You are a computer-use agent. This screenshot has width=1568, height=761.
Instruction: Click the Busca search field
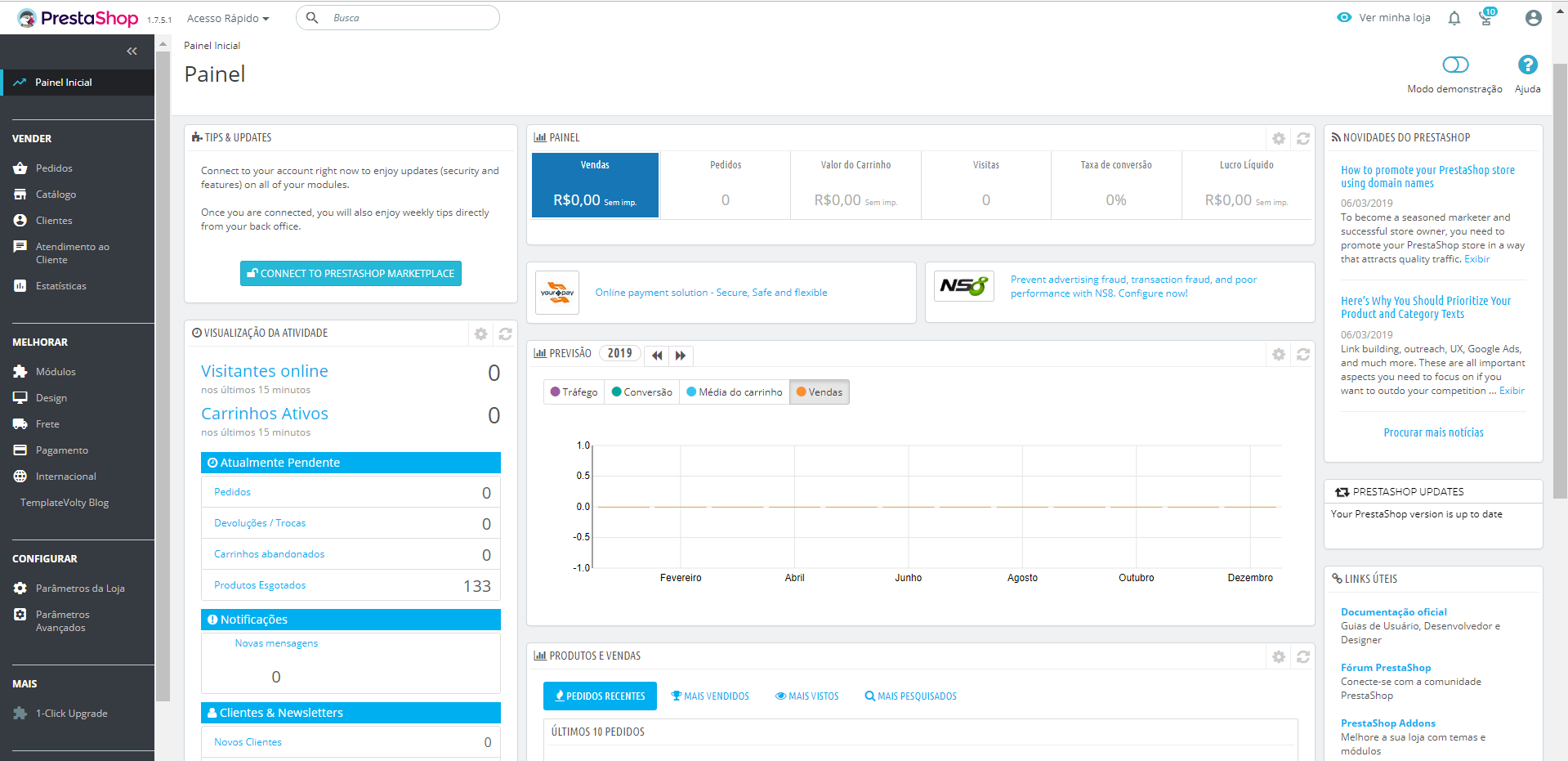click(x=398, y=18)
